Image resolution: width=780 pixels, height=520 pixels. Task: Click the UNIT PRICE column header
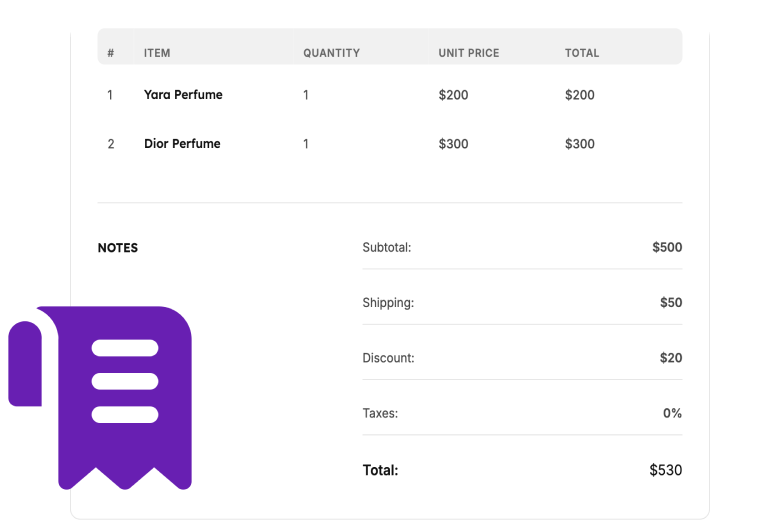coord(469,53)
